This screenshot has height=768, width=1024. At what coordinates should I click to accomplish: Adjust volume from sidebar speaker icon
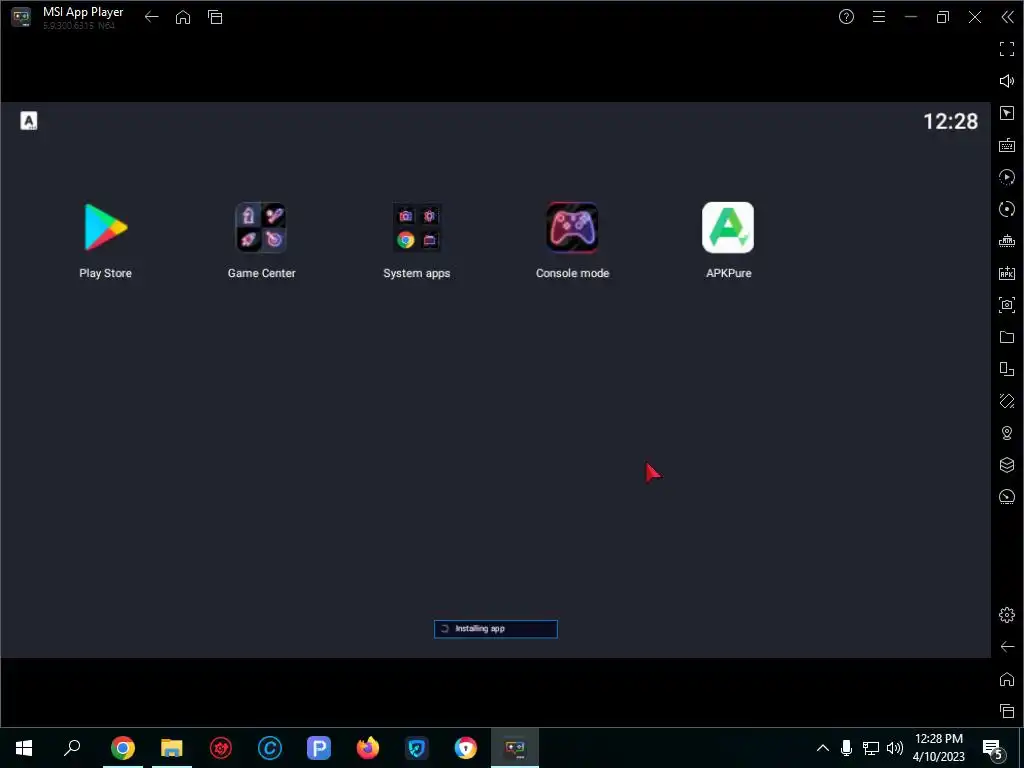coord(1007,81)
